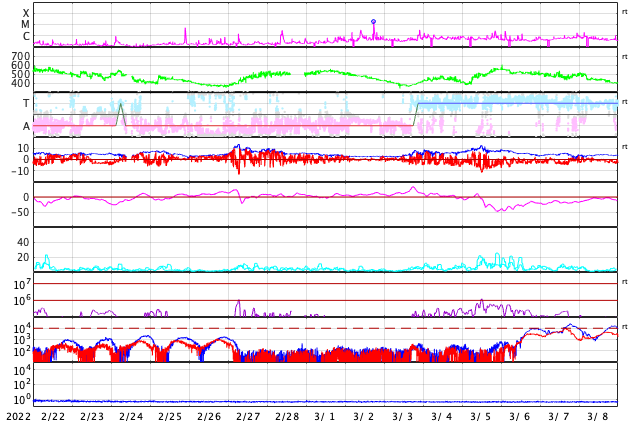Viewport: 634px width, 424px height.
Task: Pick the '3/ 4' date label
Action: click(442, 417)
